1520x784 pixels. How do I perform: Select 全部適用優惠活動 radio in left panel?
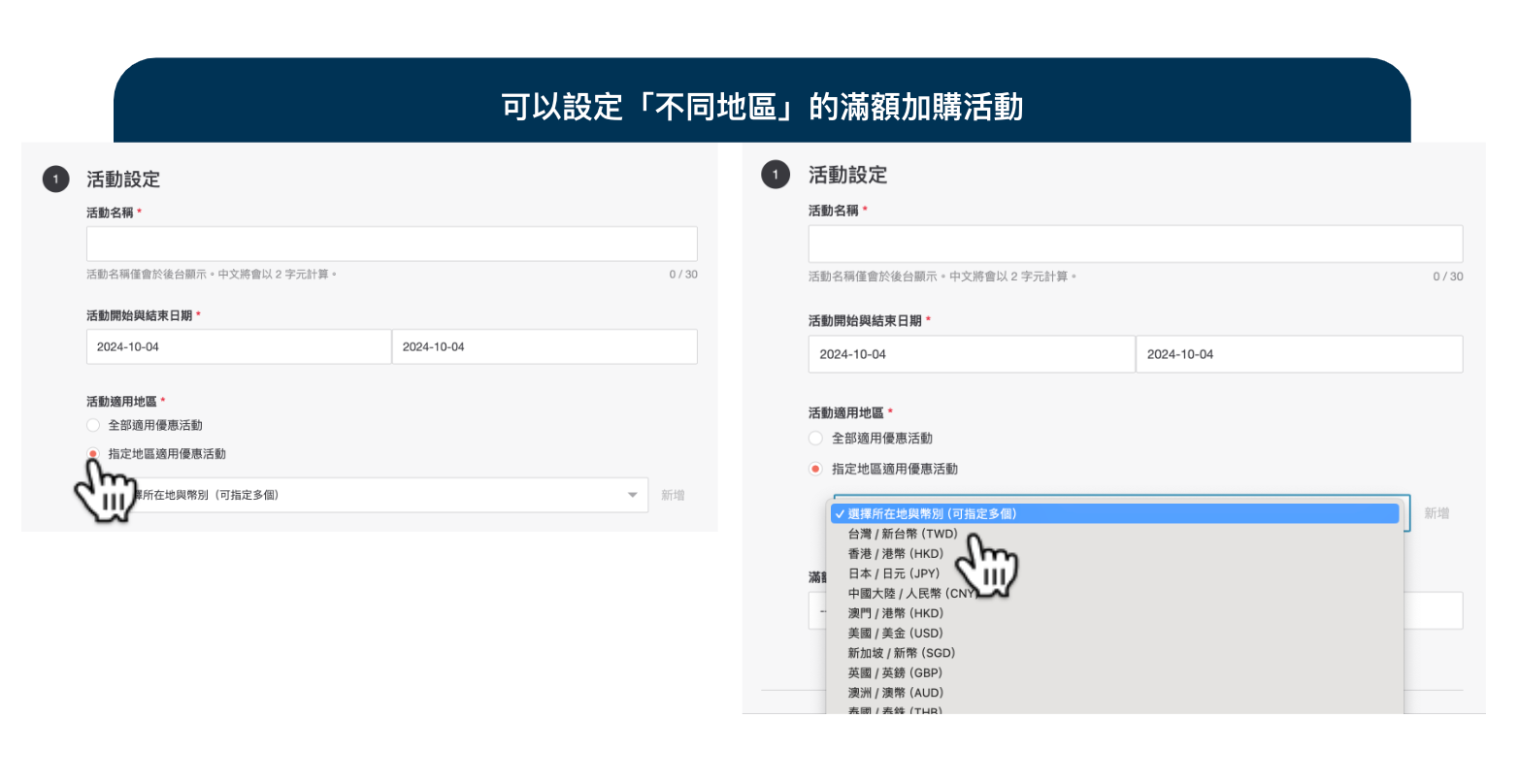click(93, 425)
